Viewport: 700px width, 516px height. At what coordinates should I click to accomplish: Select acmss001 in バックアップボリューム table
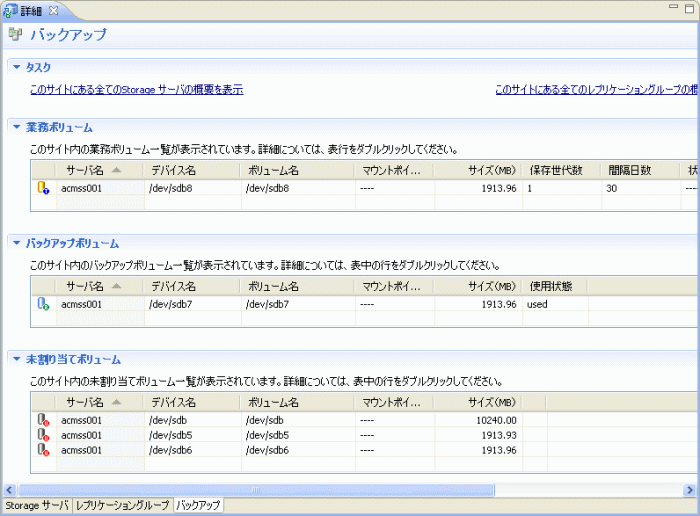click(81, 304)
